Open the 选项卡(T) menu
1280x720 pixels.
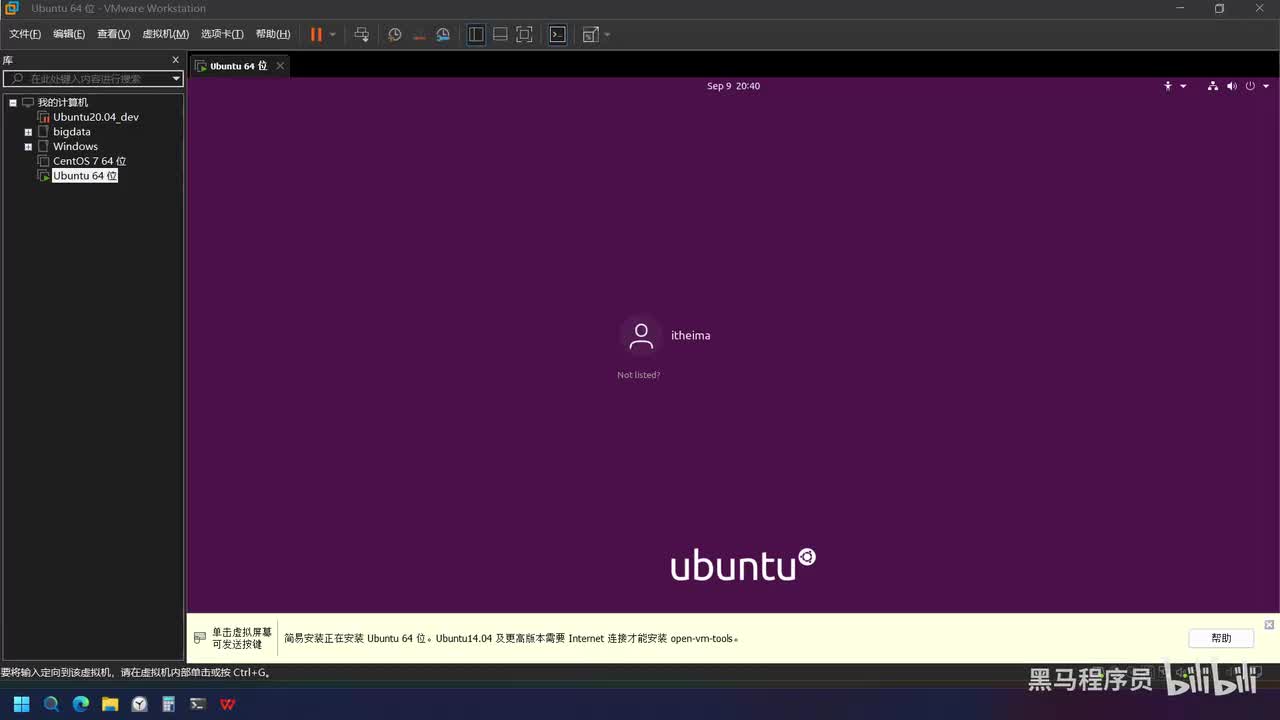click(222, 34)
